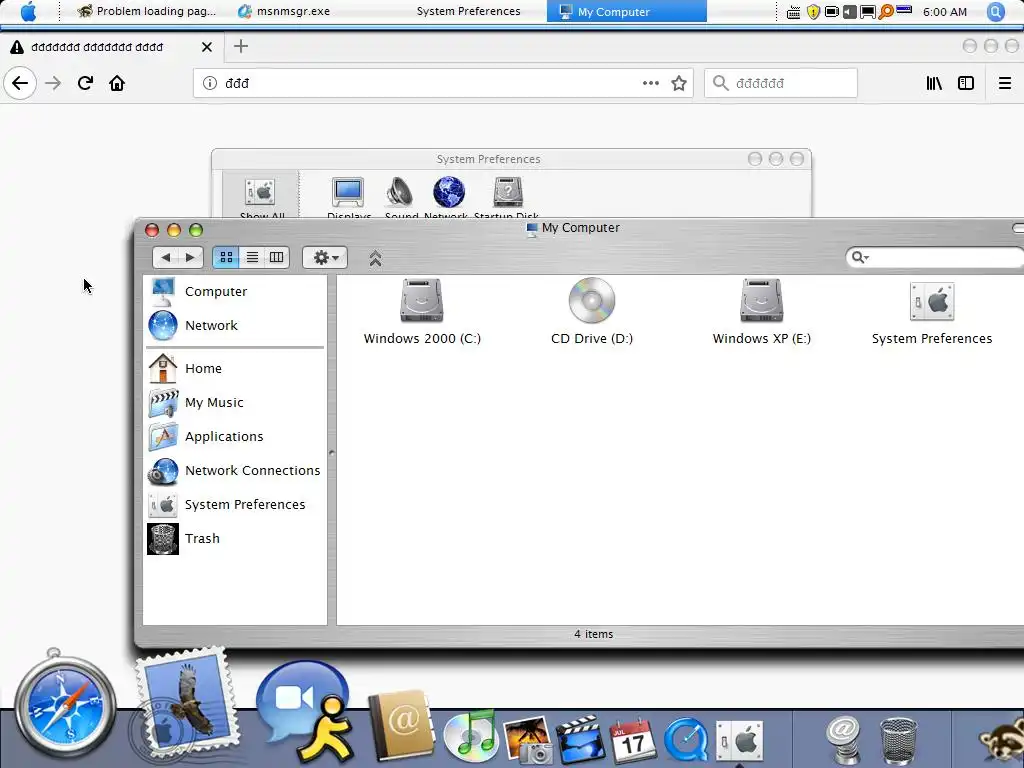Launch Address Book from the dock
Viewport: 1024px width, 768px height.
[400, 724]
